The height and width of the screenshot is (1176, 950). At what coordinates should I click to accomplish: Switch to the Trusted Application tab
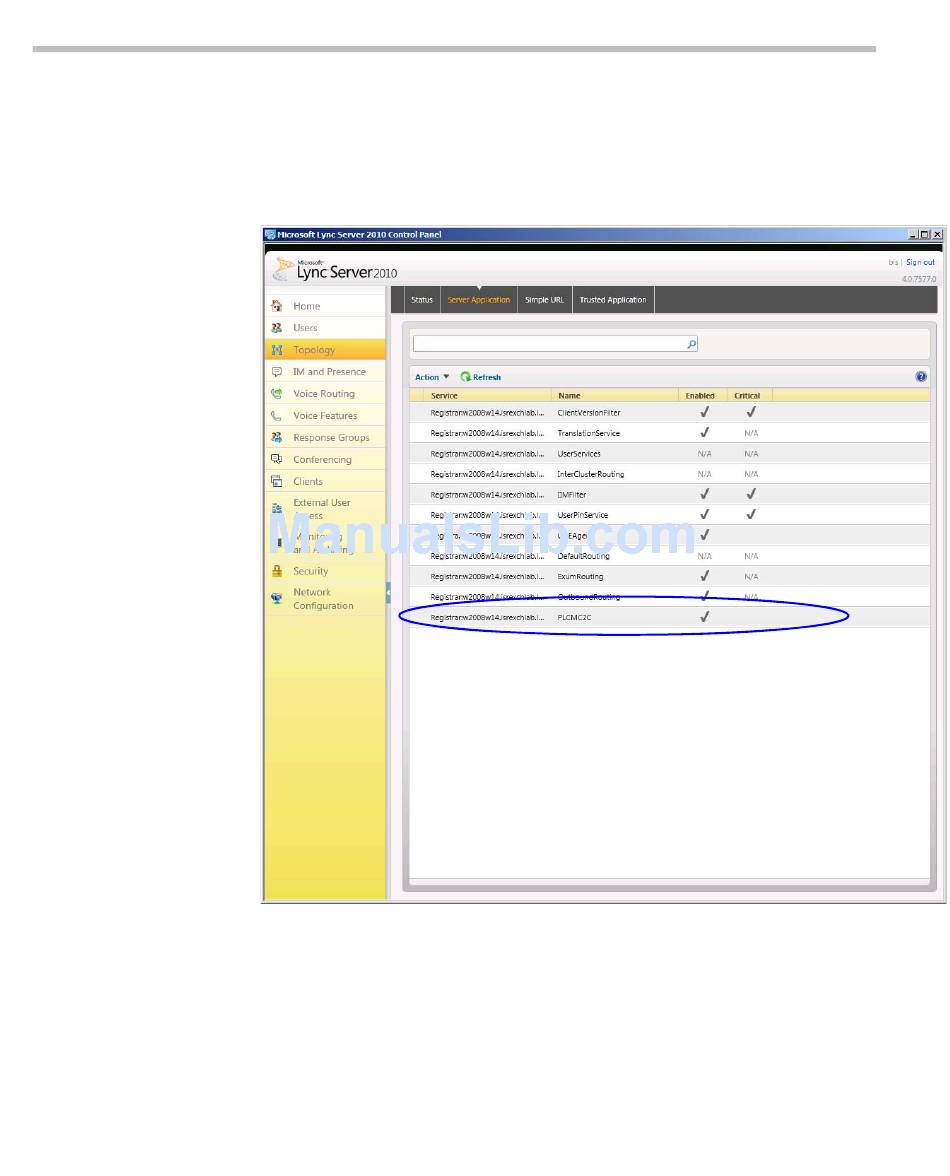click(x=613, y=299)
